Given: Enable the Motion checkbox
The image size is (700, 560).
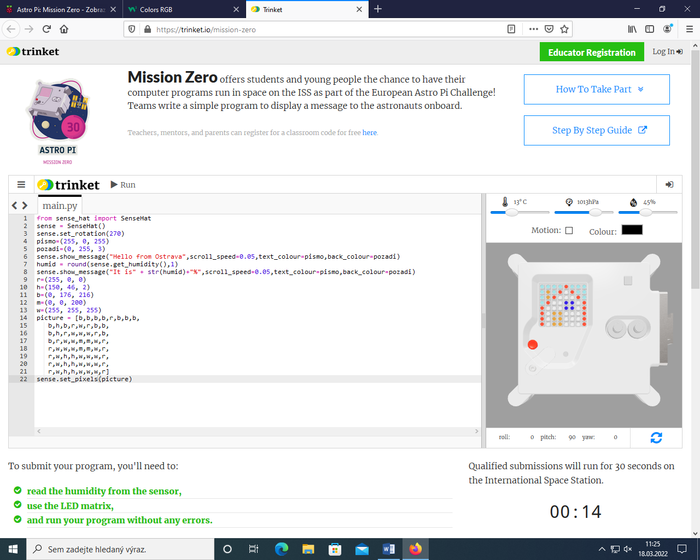Looking at the screenshot, I should tap(569, 230).
